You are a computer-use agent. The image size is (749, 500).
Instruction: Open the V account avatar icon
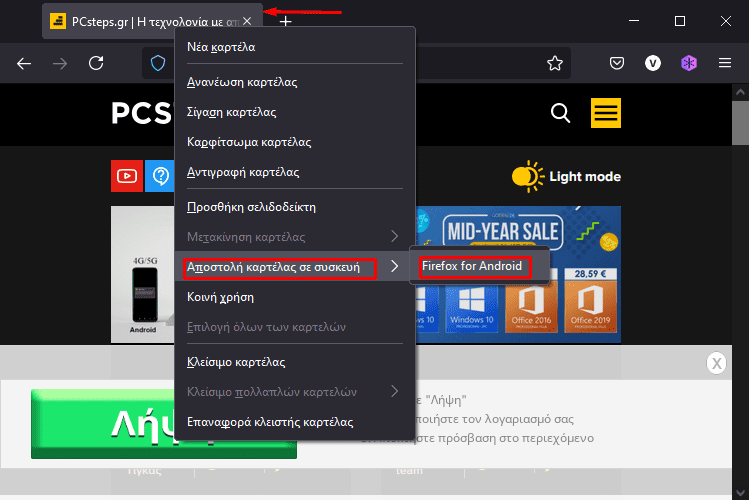tap(653, 63)
